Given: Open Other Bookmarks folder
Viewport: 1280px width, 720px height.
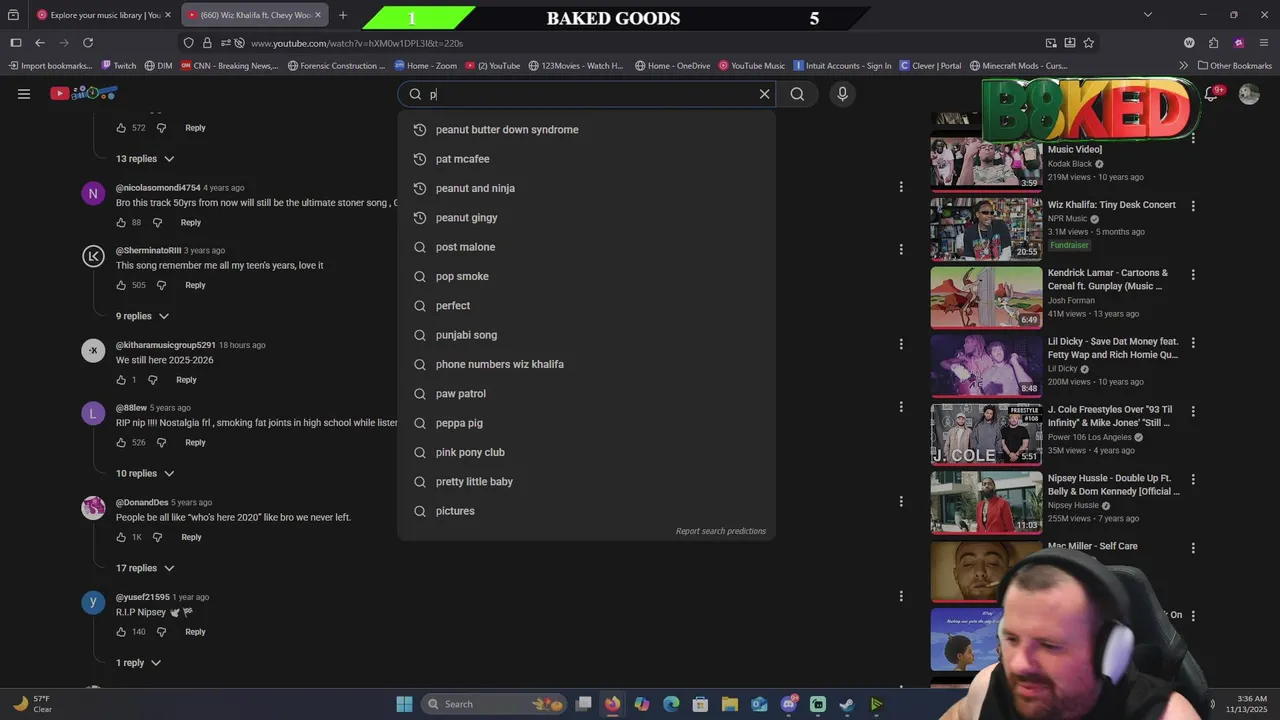Looking at the screenshot, I should pos(1235,66).
